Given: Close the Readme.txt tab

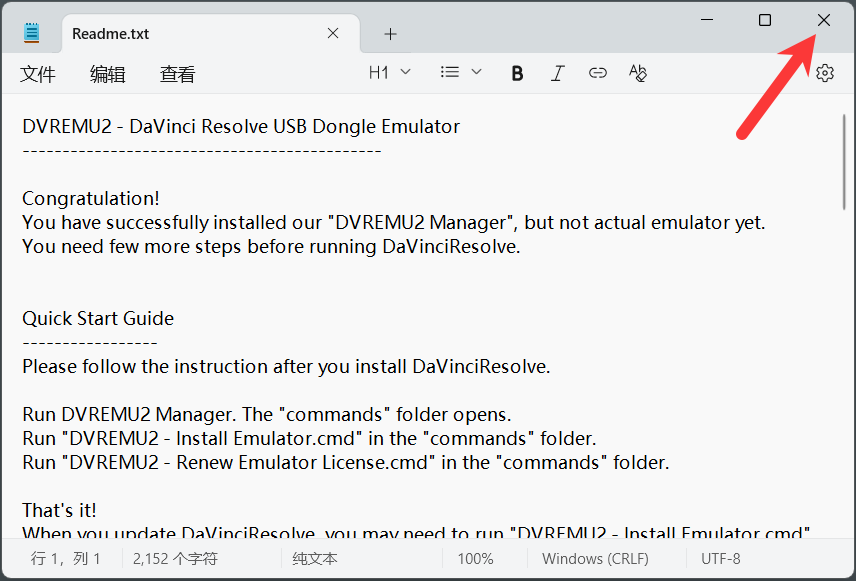Looking at the screenshot, I should [333, 33].
